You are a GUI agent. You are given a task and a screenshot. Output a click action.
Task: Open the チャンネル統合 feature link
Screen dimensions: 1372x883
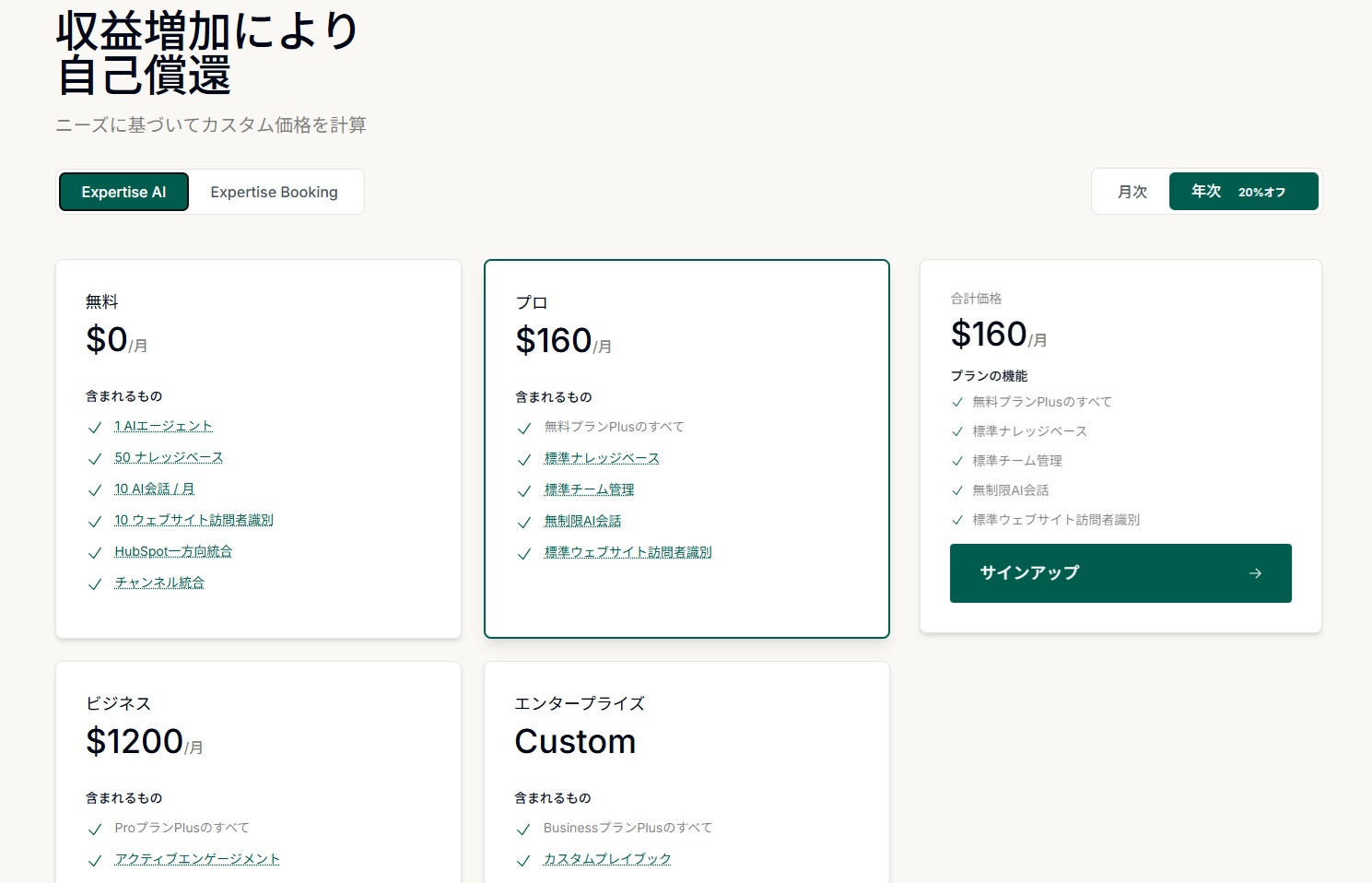159,583
